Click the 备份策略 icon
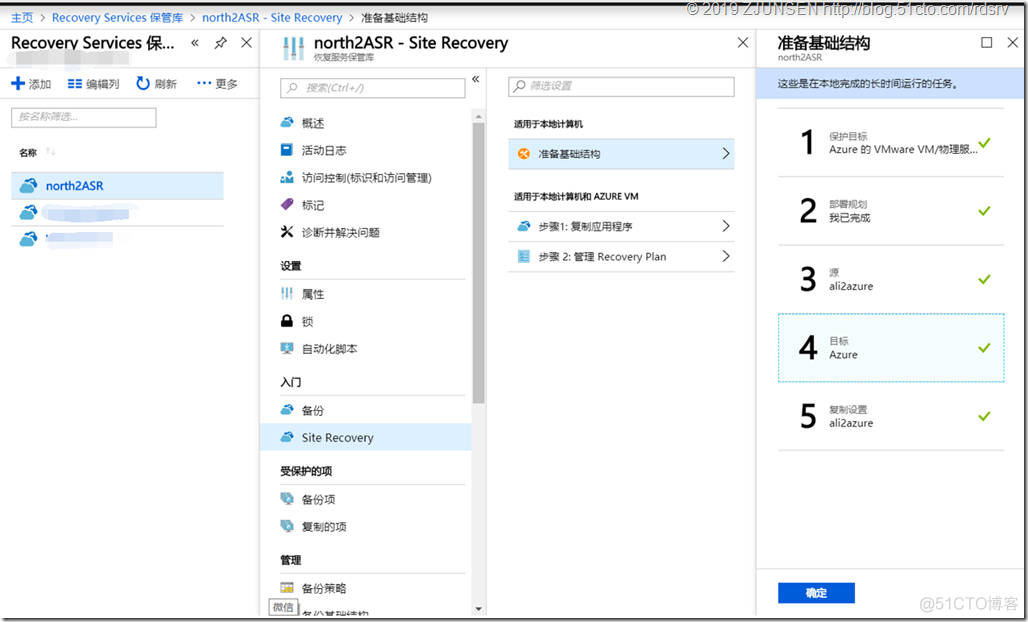Viewport: 1028px width, 622px height. tap(287, 587)
